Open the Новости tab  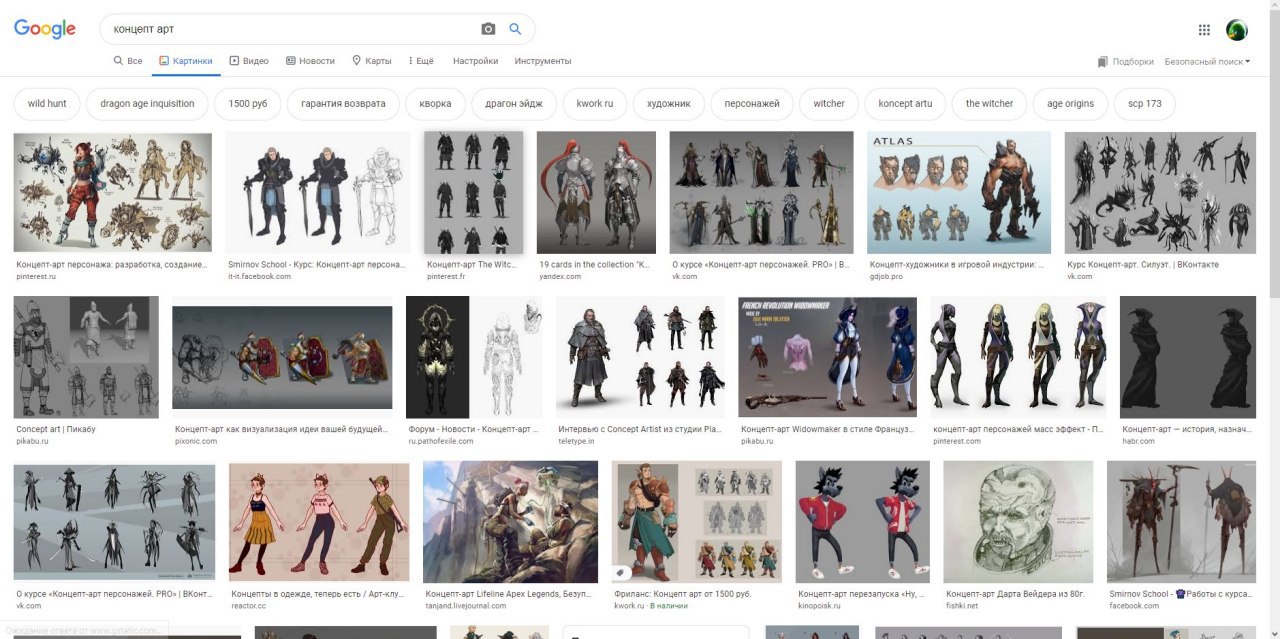[310, 61]
